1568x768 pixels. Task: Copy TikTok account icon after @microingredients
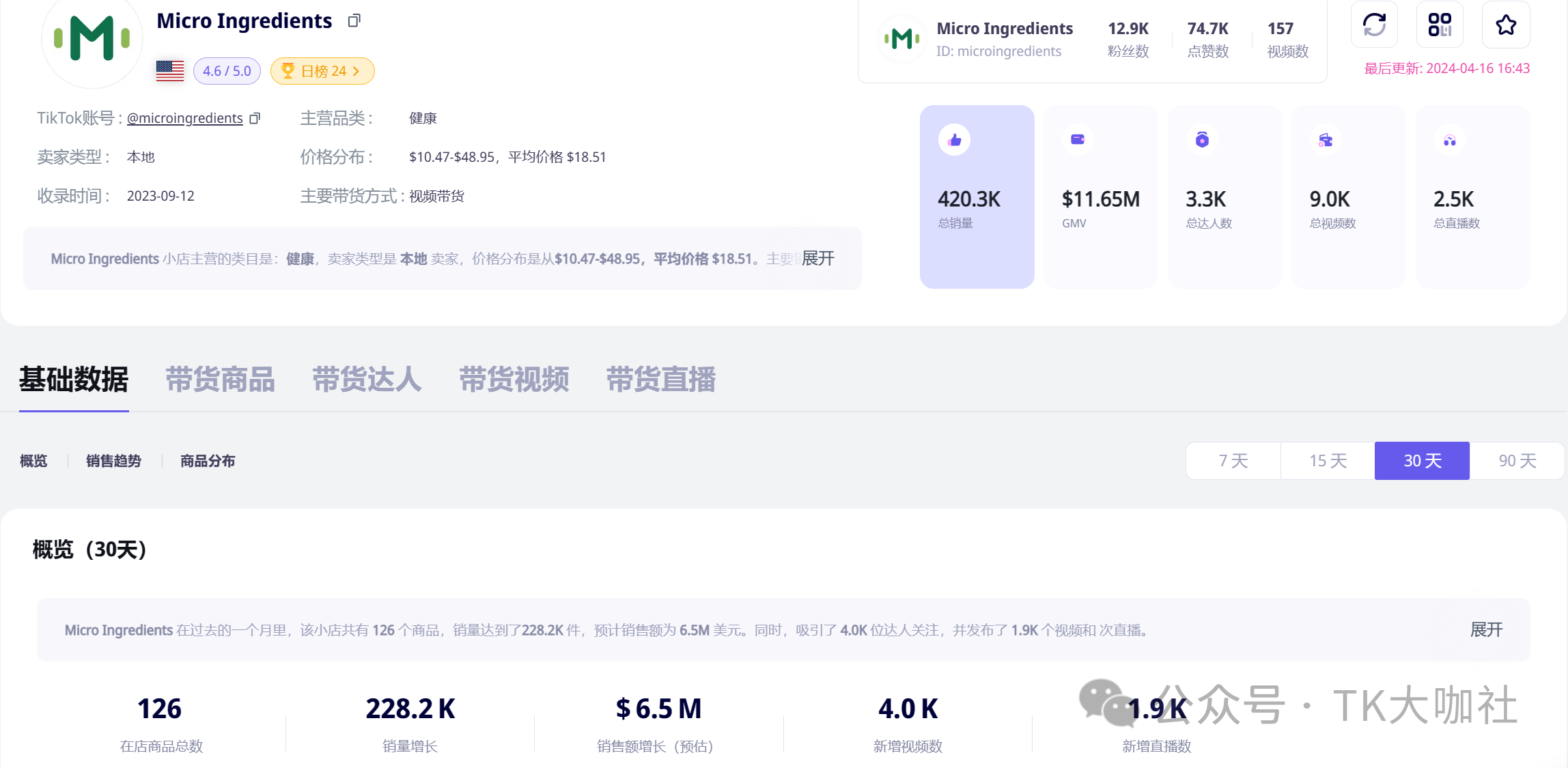coord(255,119)
